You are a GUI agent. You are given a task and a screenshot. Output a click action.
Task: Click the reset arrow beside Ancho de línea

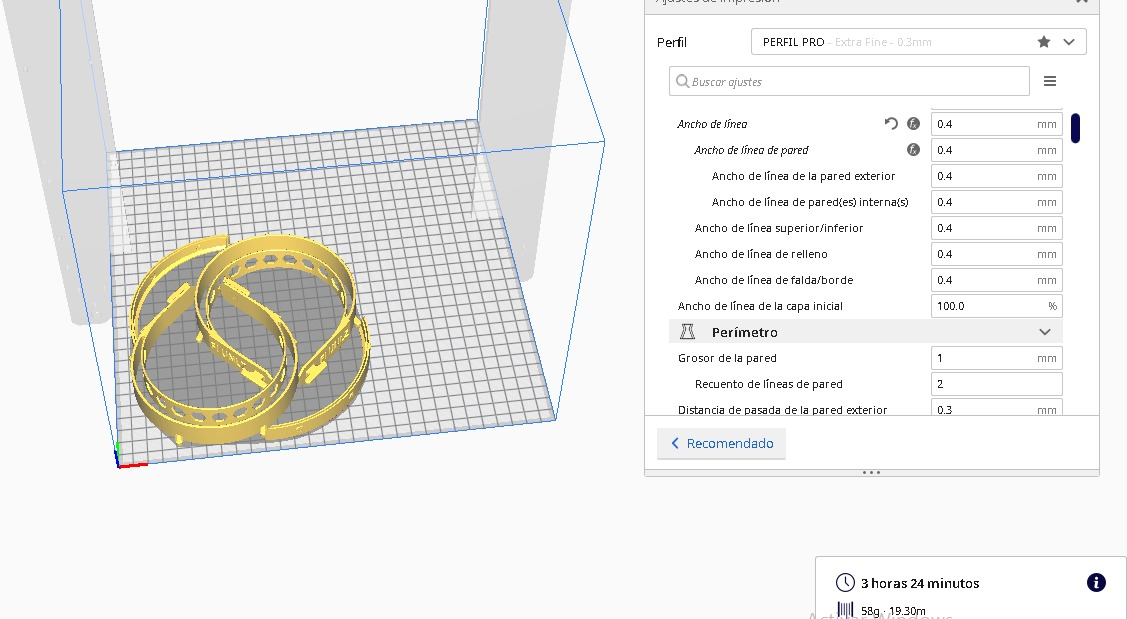pos(891,124)
